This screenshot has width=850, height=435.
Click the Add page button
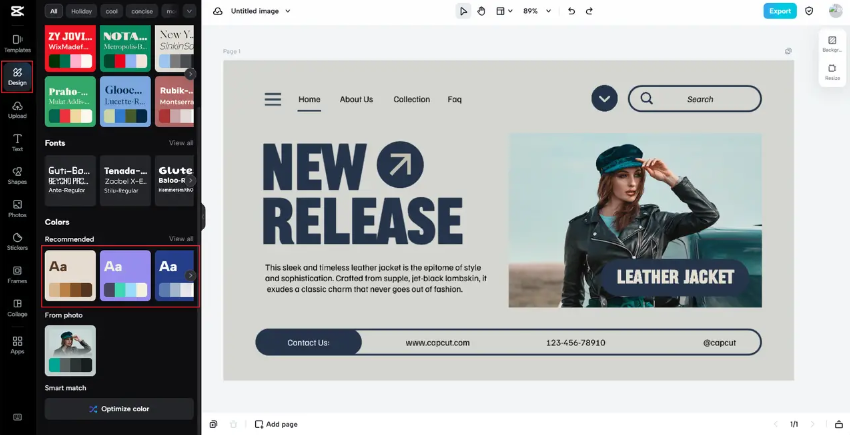click(x=276, y=424)
